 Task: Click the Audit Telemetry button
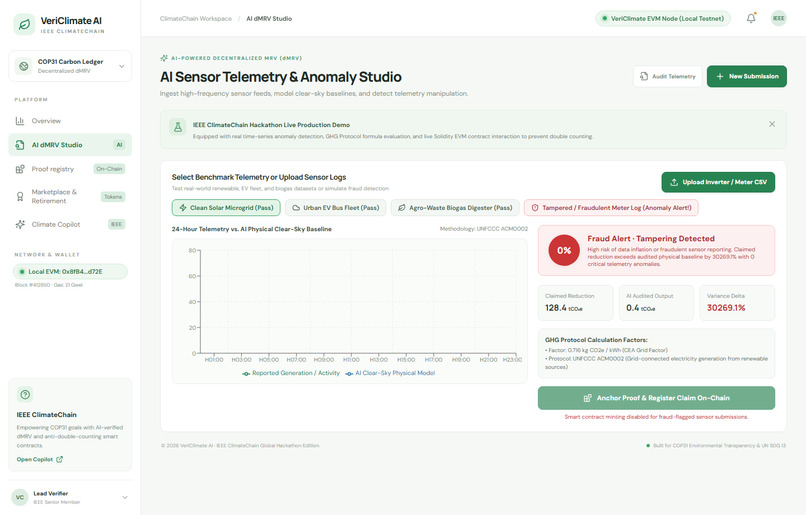(x=668, y=76)
